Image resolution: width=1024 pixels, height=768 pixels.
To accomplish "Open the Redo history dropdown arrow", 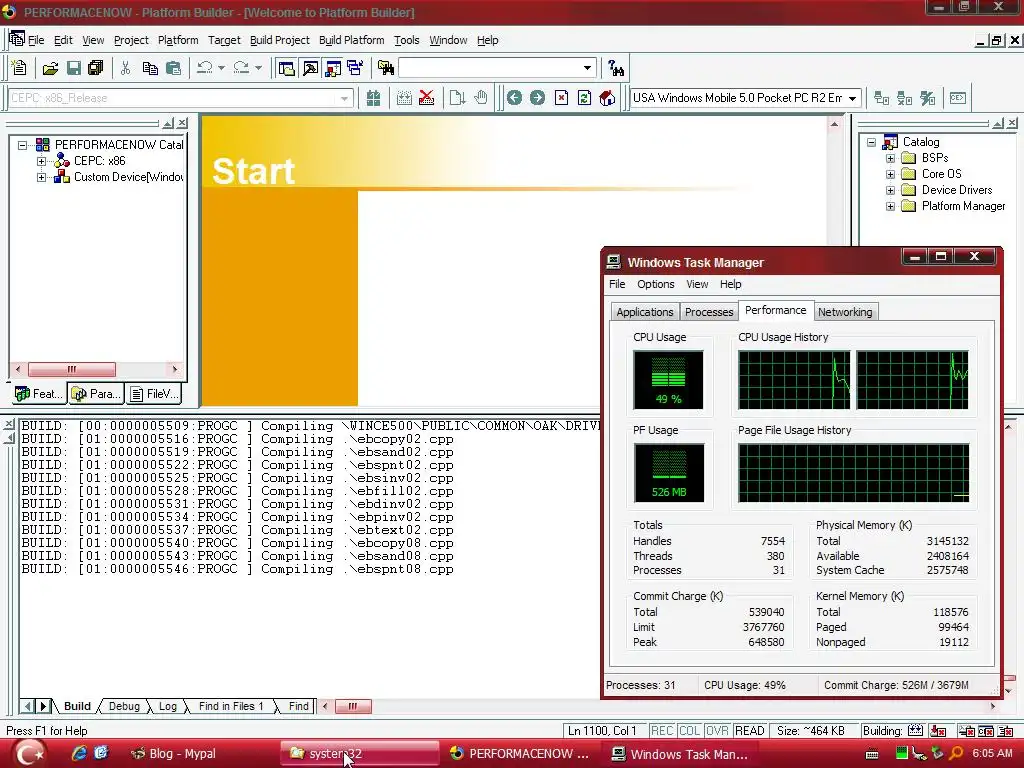I will [x=258, y=68].
